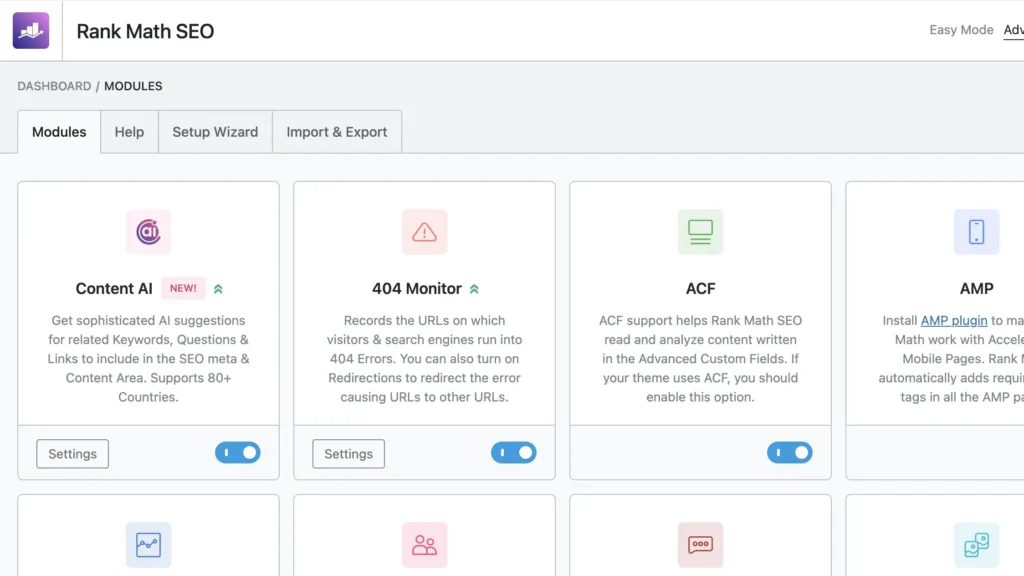Click the Rank Math SEO logo icon
Viewport: 1024px width, 576px height.
(x=31, y=30)
